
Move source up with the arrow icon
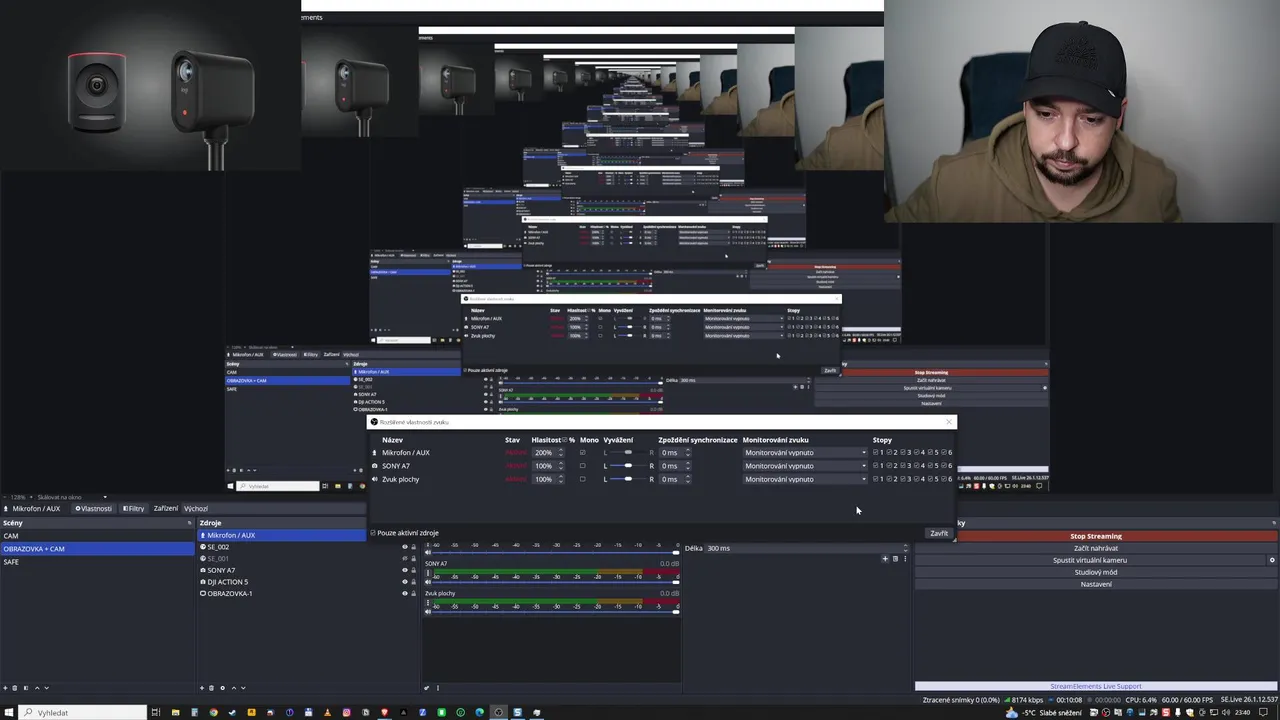tap(234, 688)
